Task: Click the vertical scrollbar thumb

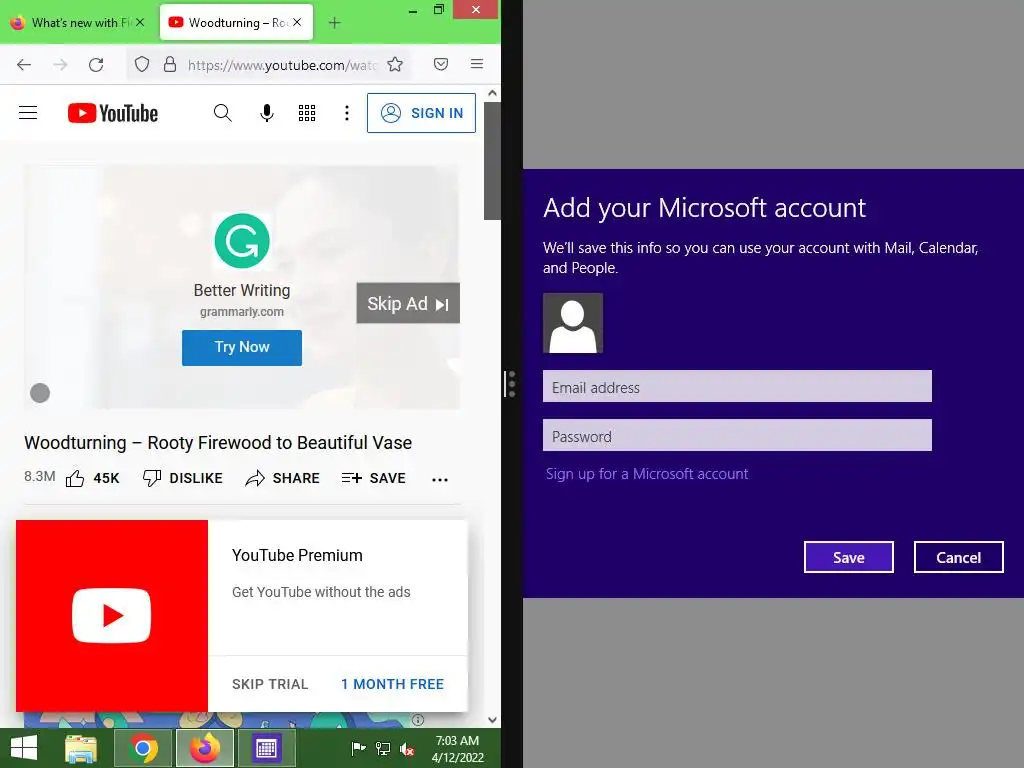Action: pyautogui.click(x=492, y=161)
